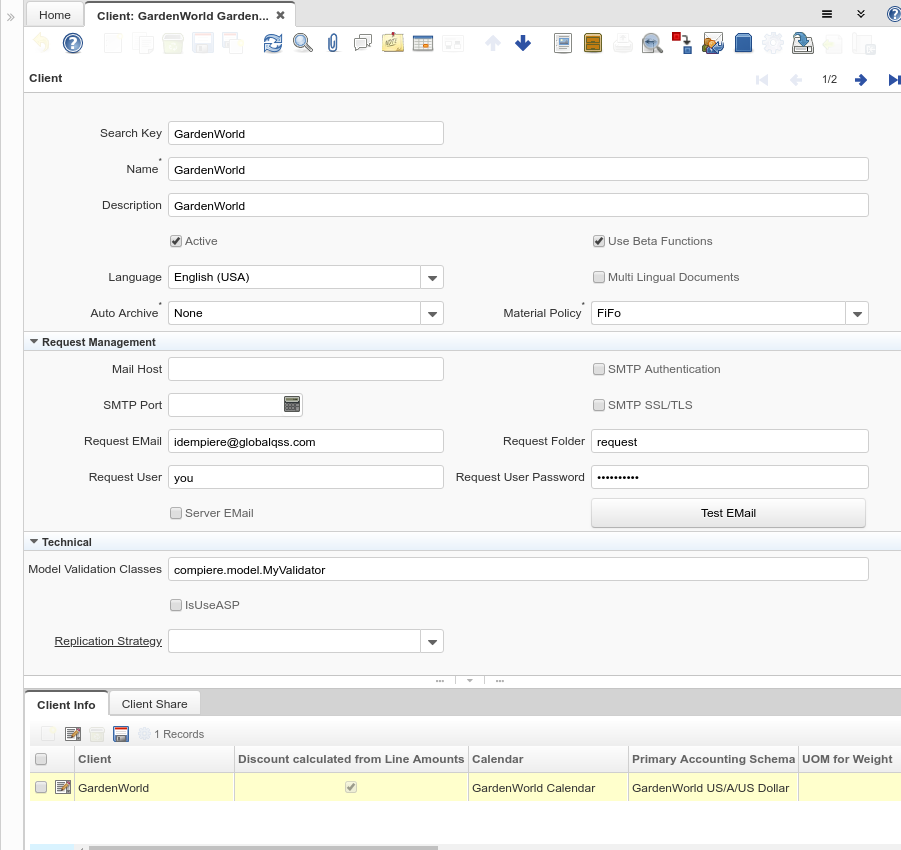Enable Multi Lingual Documents checkbox
The width and height of the screenshot is (901, 850).
tap(599, 277)
